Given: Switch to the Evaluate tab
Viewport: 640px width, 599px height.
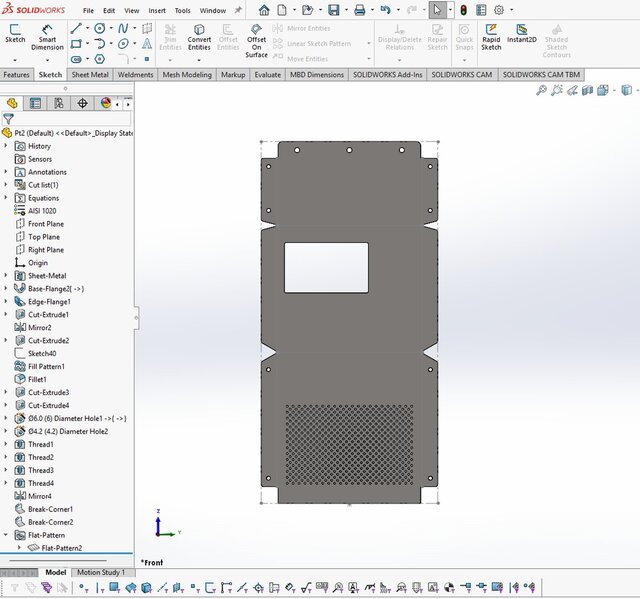Looking at the screenshot, I should coord(268,75).
